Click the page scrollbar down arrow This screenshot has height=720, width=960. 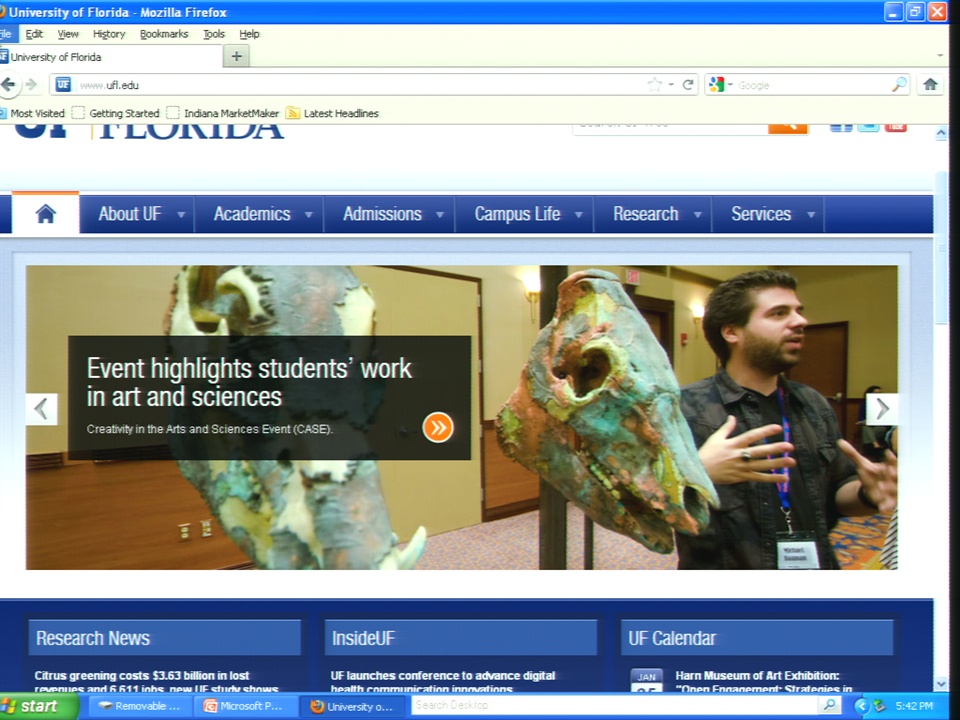pos(941,684)
